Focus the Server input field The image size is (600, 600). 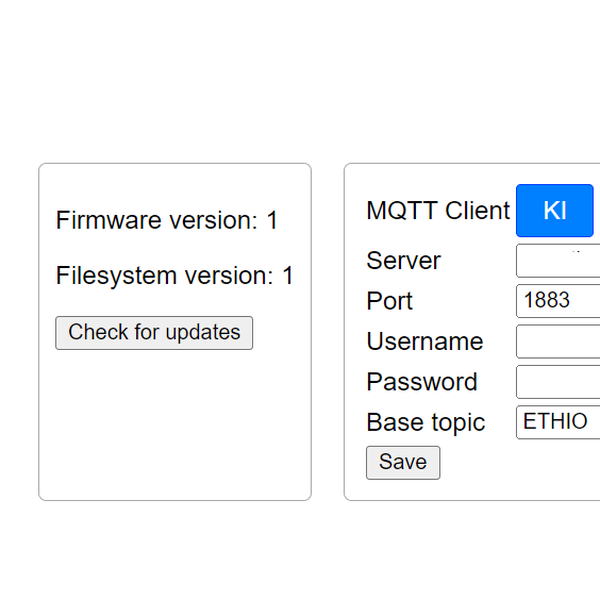pyautogui.click(x=558, y=261)
